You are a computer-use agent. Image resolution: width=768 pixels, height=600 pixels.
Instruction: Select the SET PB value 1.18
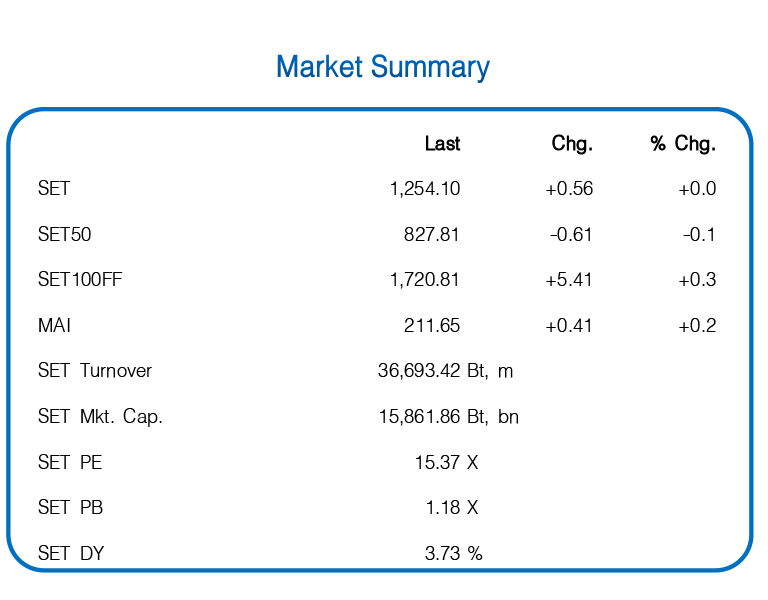[x=443, y=508]
